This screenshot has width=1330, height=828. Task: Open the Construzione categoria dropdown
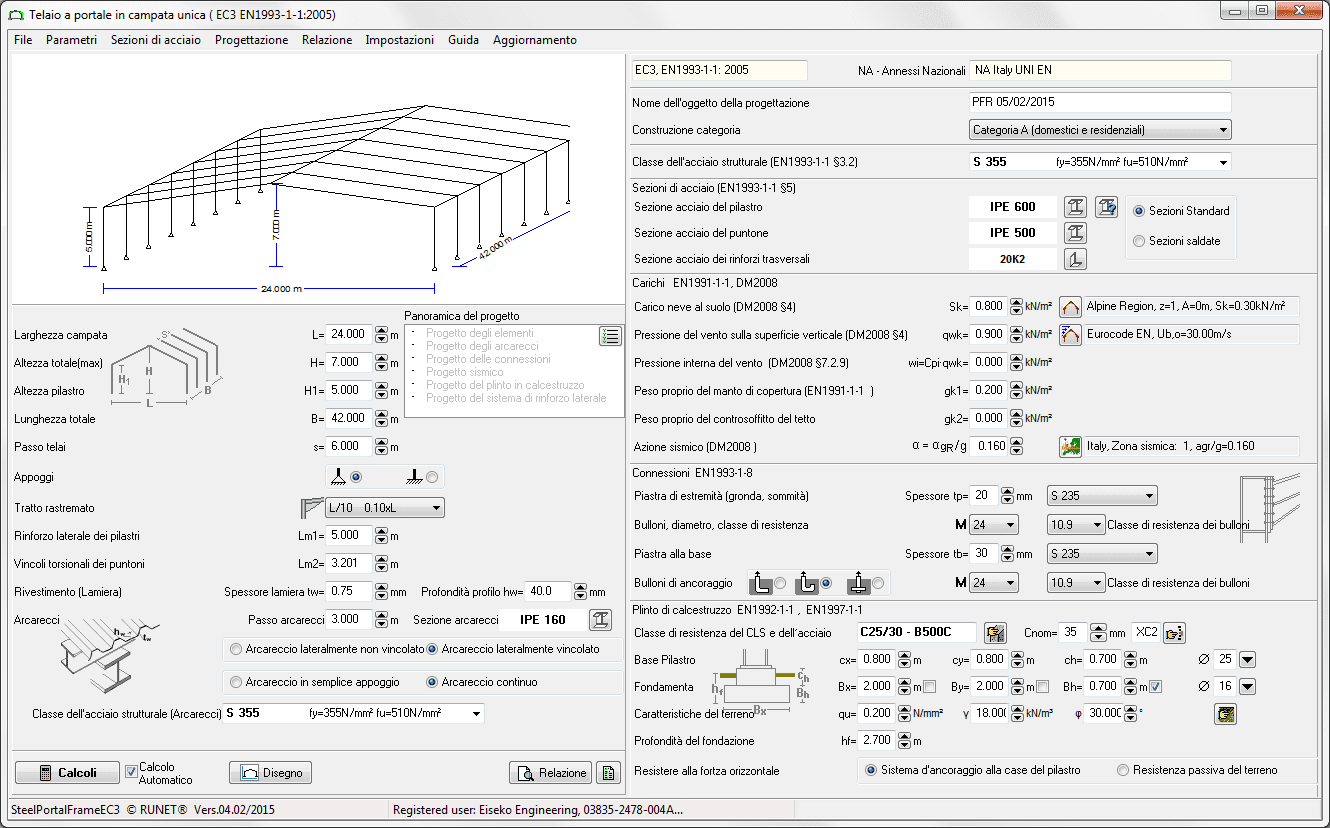click(1225, 129)
